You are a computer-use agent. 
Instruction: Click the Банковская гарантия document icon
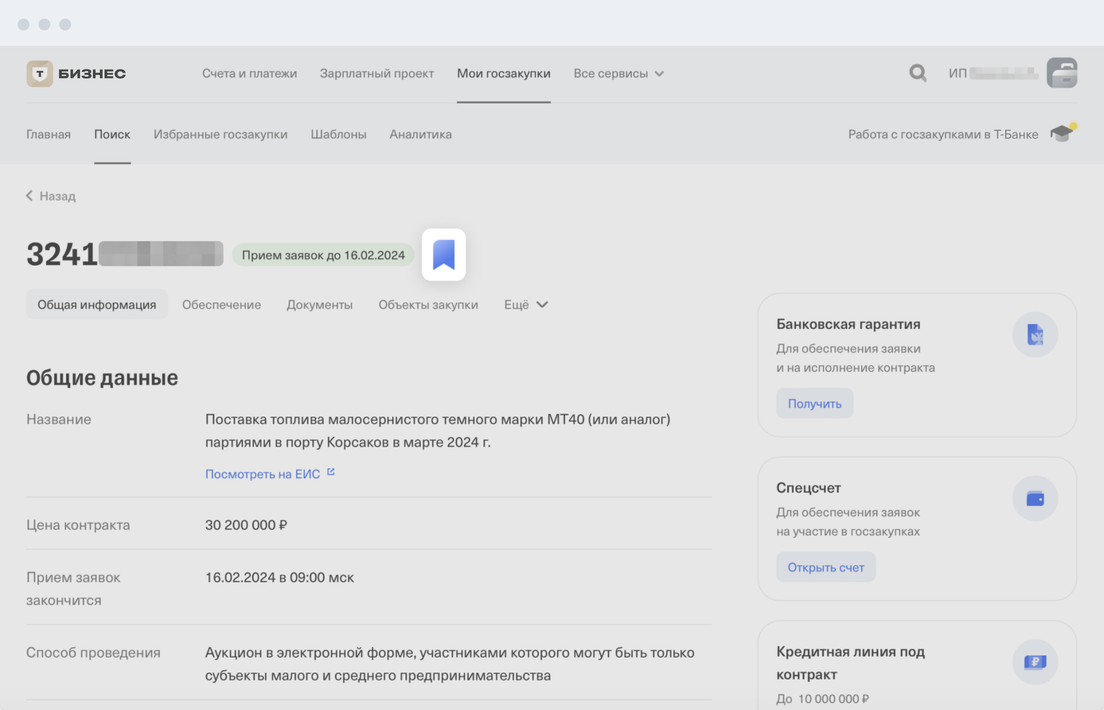tap(1035, 335)
